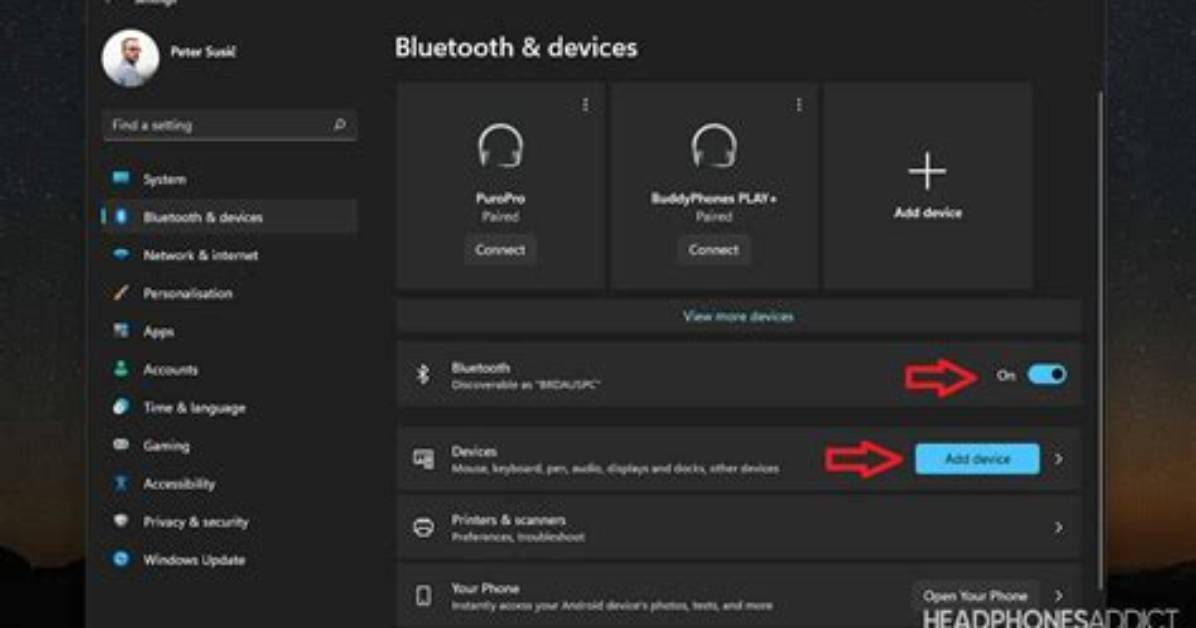This screenshot has height=628, width=1196.
Task: Click the PuroPro device name
Action: click(x=500, y=198)
